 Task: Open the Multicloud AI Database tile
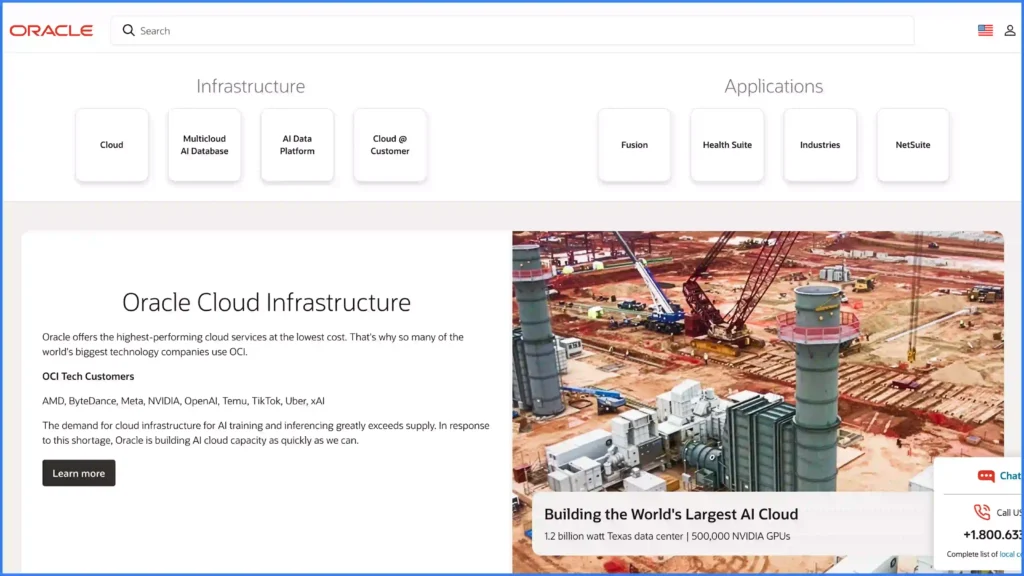[204, 145]
